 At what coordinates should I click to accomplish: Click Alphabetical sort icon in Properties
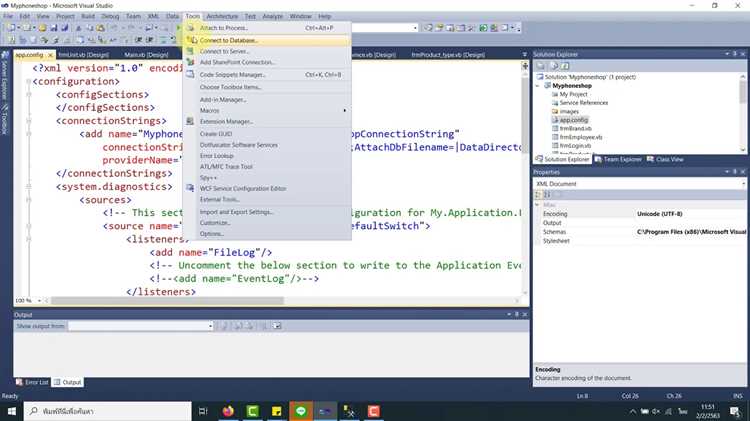[547, 195]
